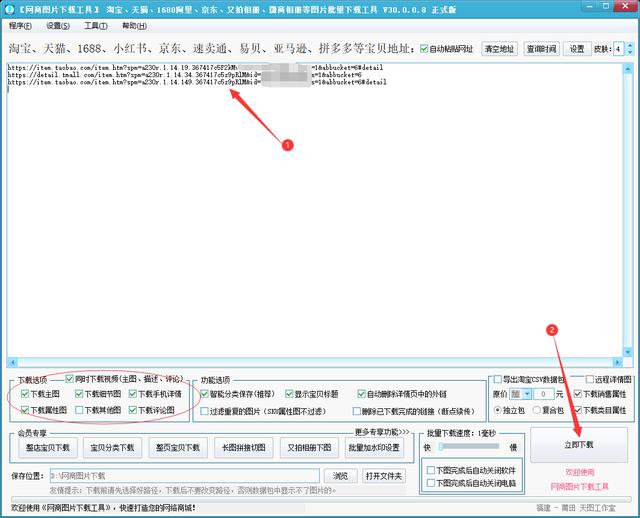Click the third URL line containing 1.14.149
The image size is (640, 518).
tap(197, 82)
